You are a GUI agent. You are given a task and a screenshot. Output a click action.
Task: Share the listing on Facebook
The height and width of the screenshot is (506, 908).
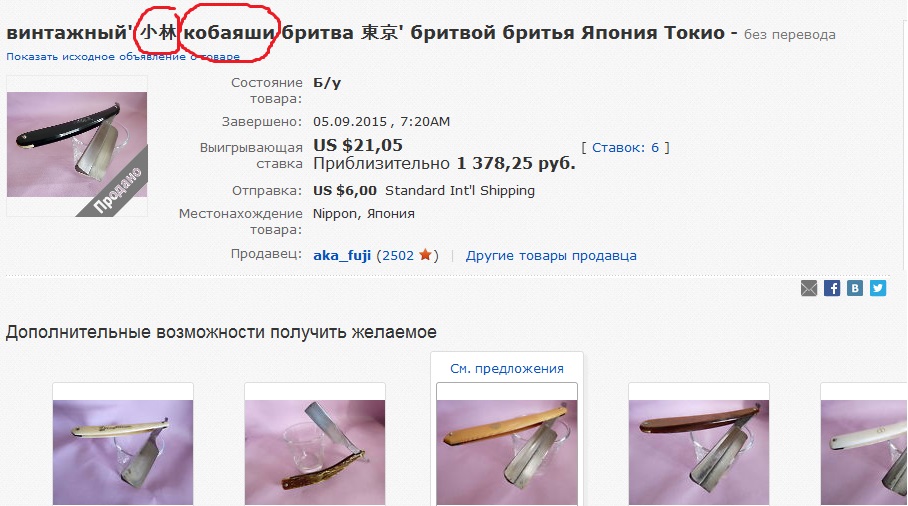832,288
